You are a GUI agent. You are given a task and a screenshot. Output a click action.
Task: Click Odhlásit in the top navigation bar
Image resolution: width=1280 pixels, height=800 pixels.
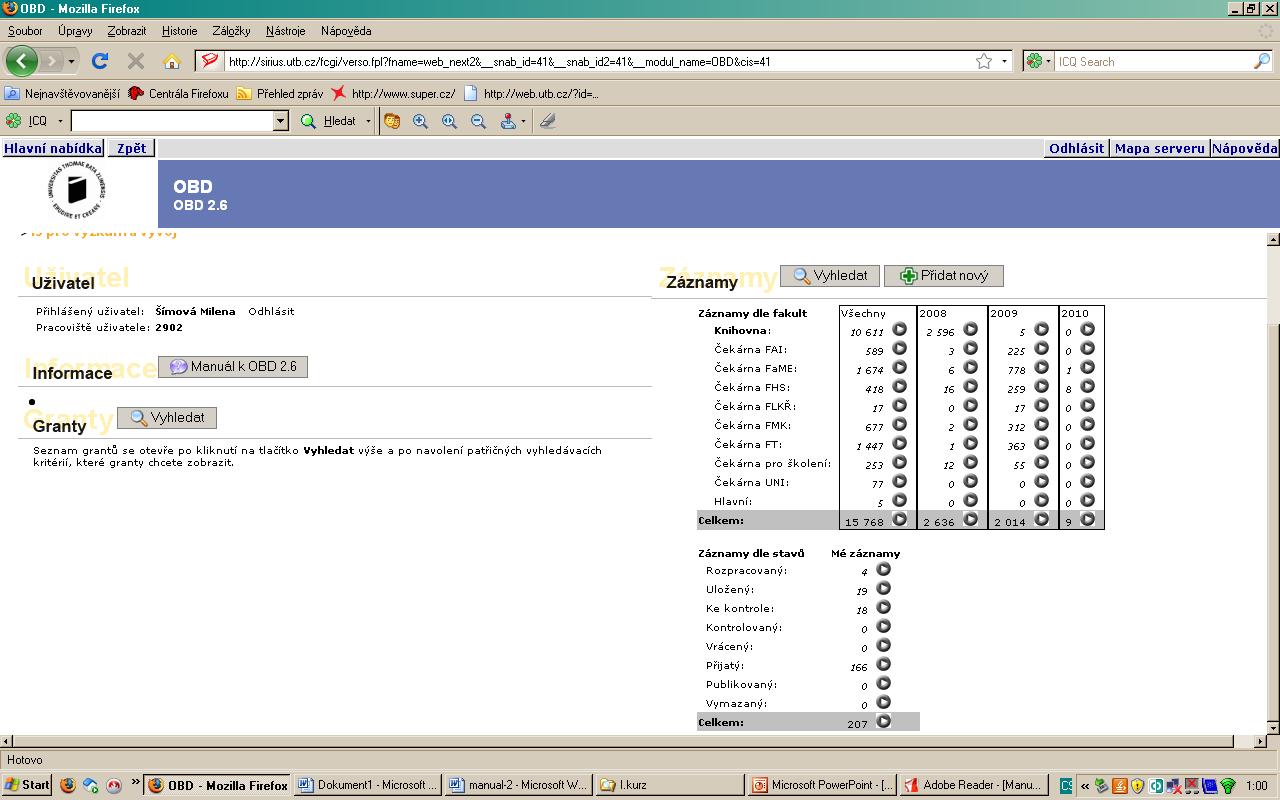(1076, 148)
